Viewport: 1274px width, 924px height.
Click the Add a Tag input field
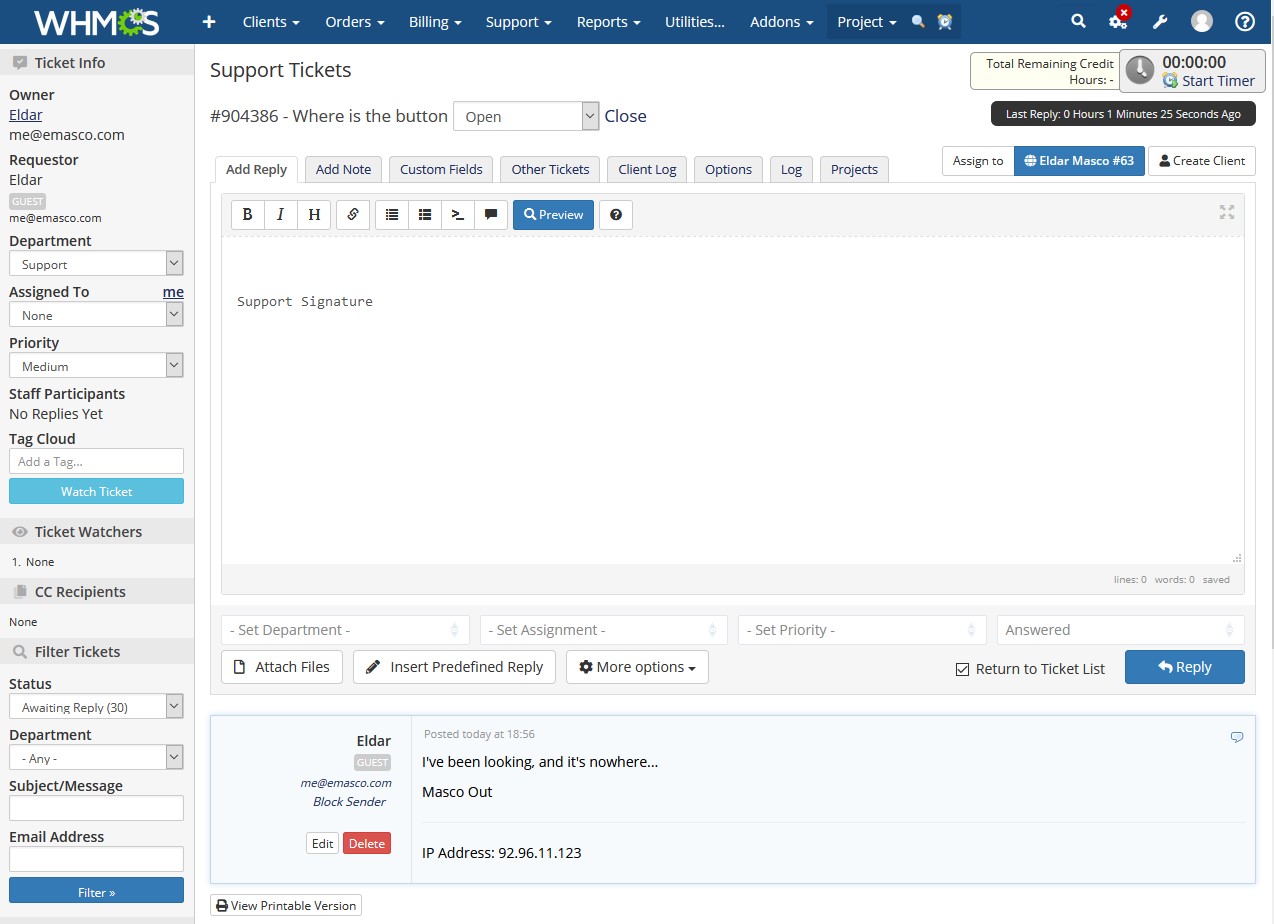[x=96, y=461]
